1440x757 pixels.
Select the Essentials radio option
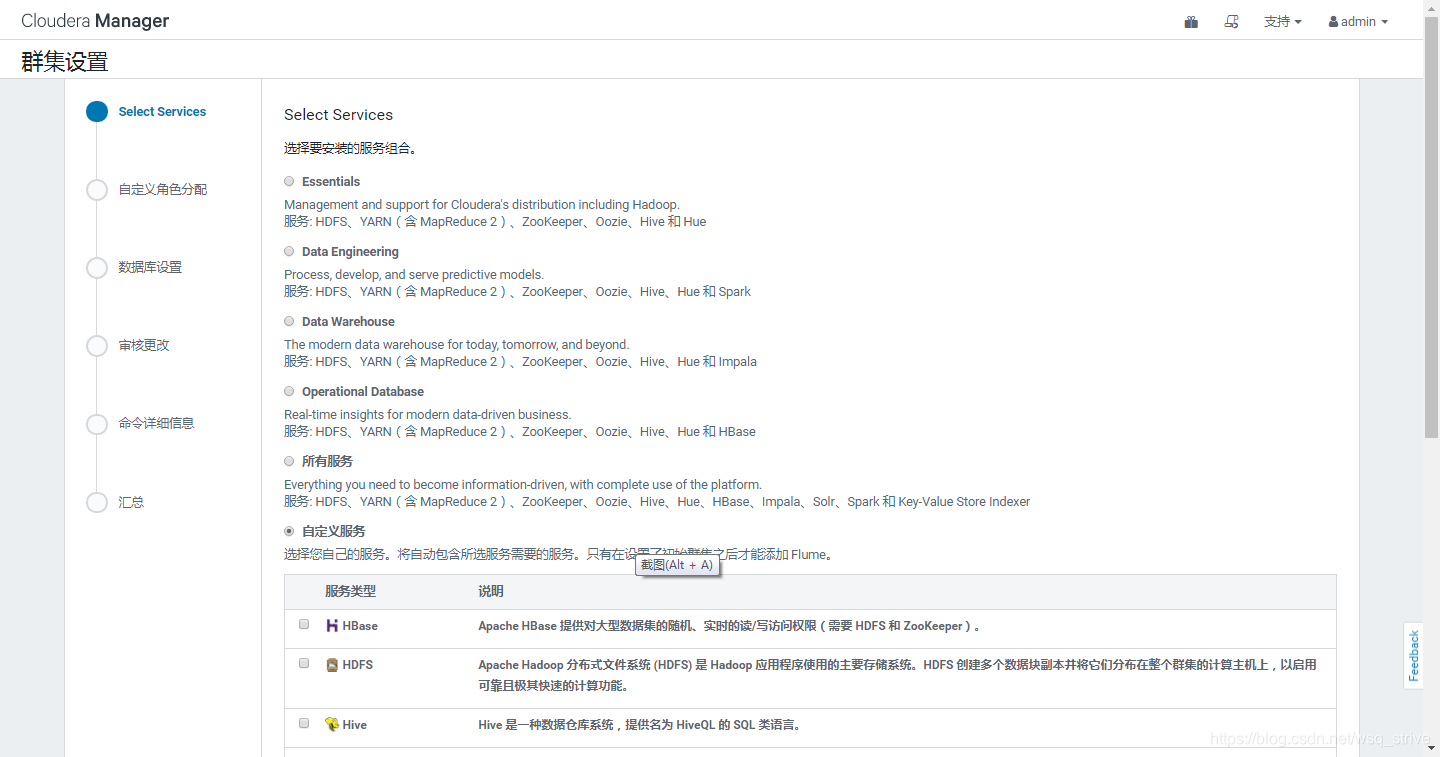click(x=289, y=182)
